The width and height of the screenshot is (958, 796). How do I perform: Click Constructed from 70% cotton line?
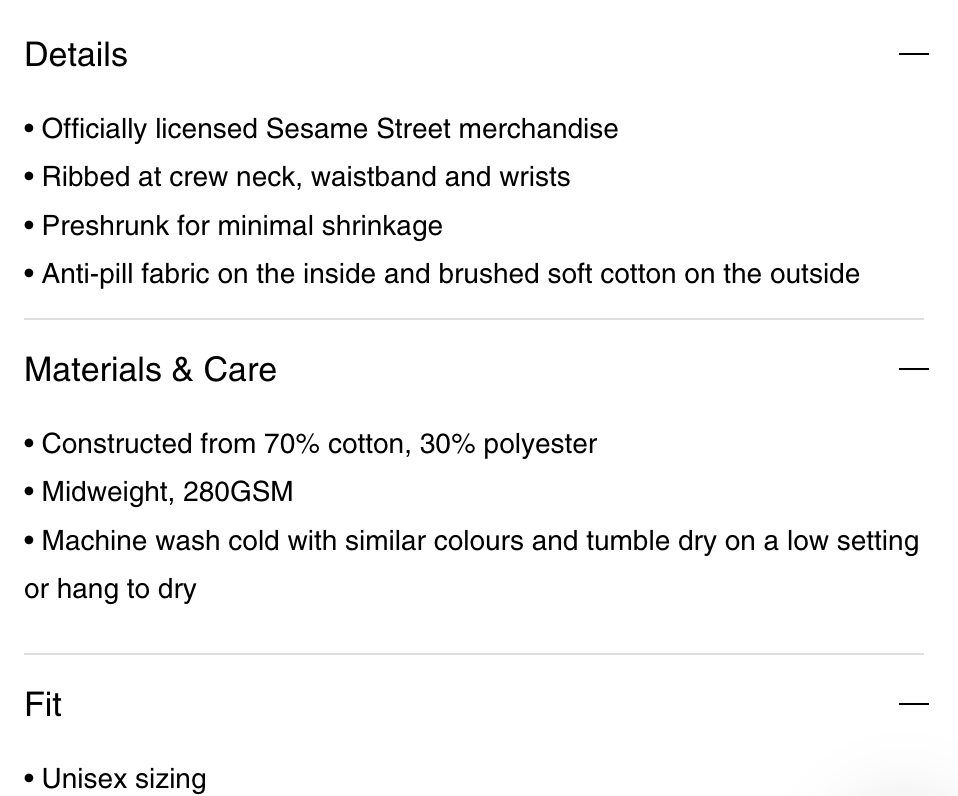coord(311,444)
